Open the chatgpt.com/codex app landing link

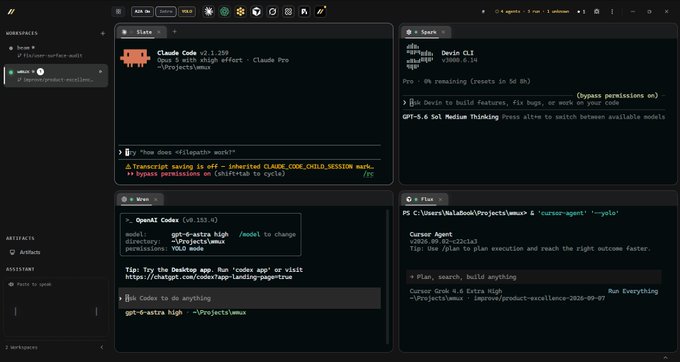pyautogui.click(x=209, y=277)
